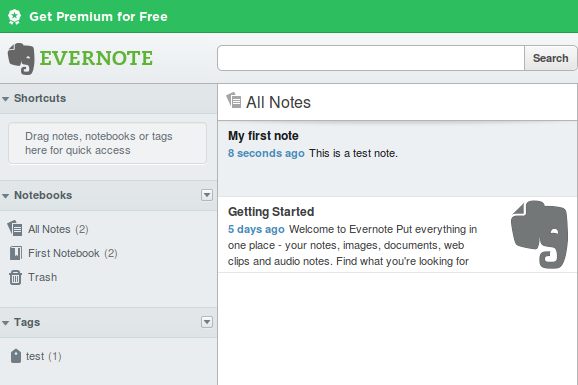578x385 pixels.
Task: Click the All Notes list heading
Action: pos(278,103)
